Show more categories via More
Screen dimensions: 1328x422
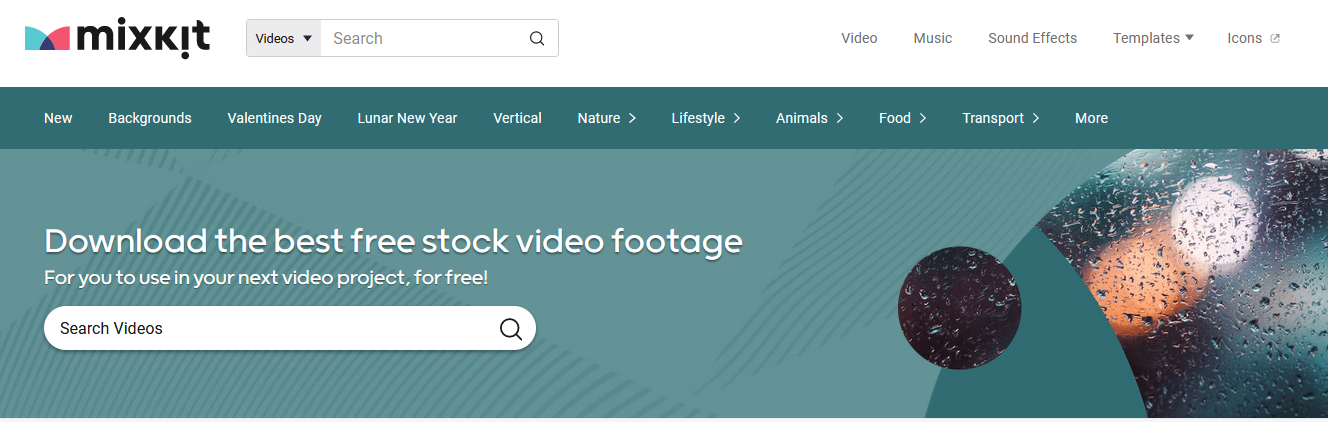click(x=1091, y=118)
